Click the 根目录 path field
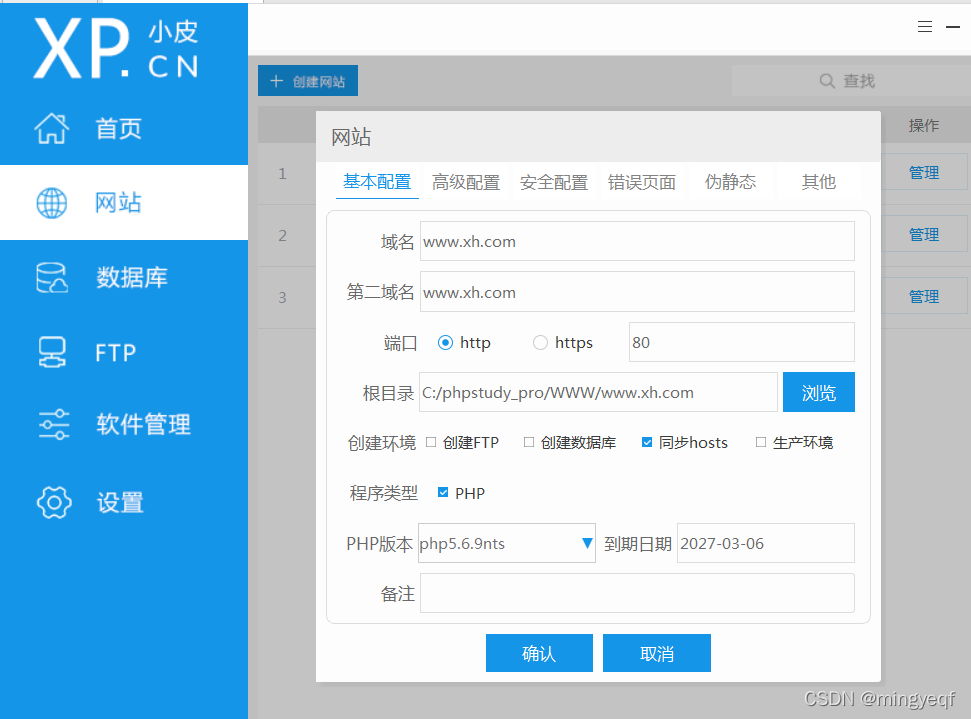 click(598, 392)
